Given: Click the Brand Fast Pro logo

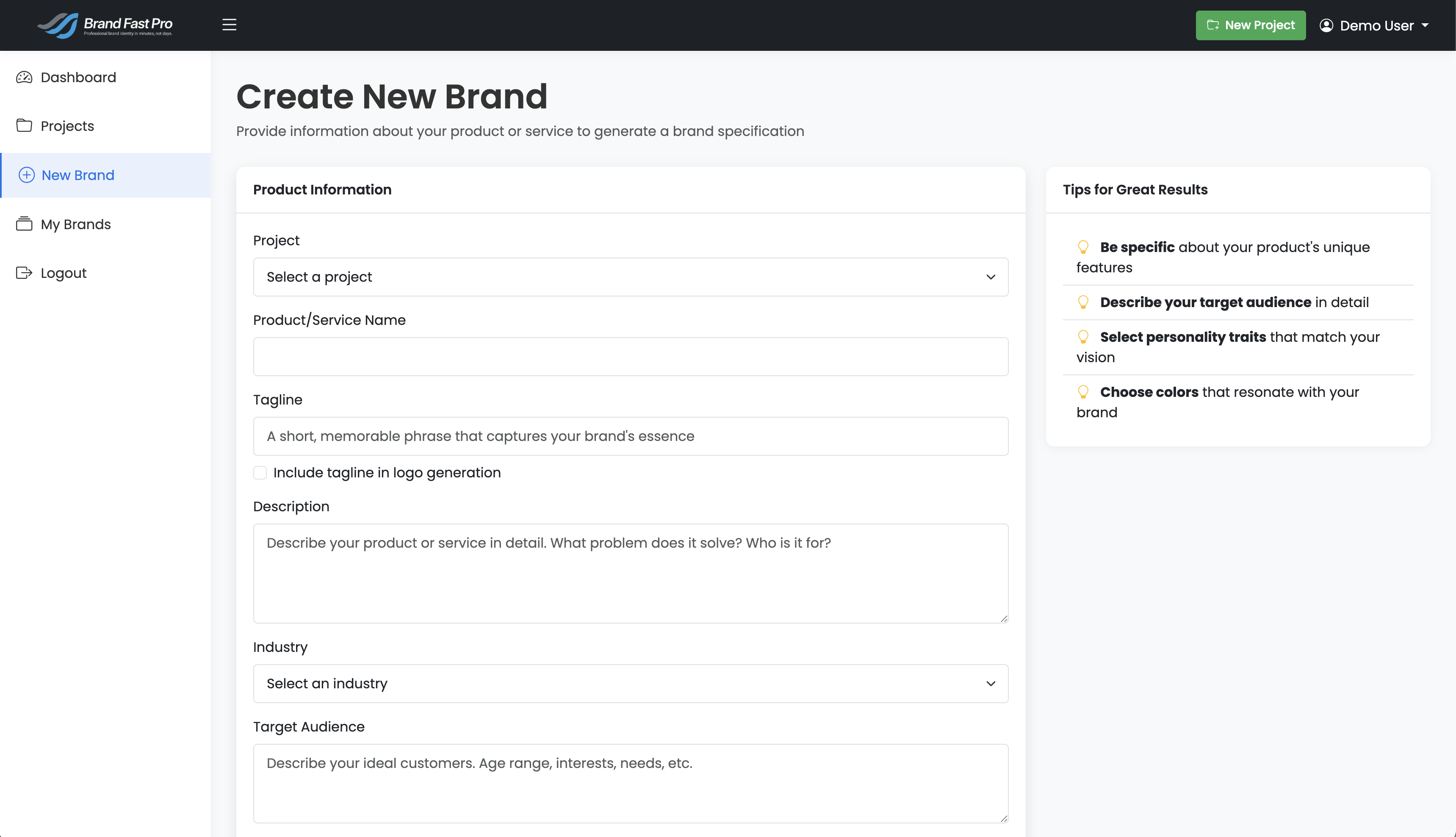Looking at the screenshot, I should tap(105, 25).
